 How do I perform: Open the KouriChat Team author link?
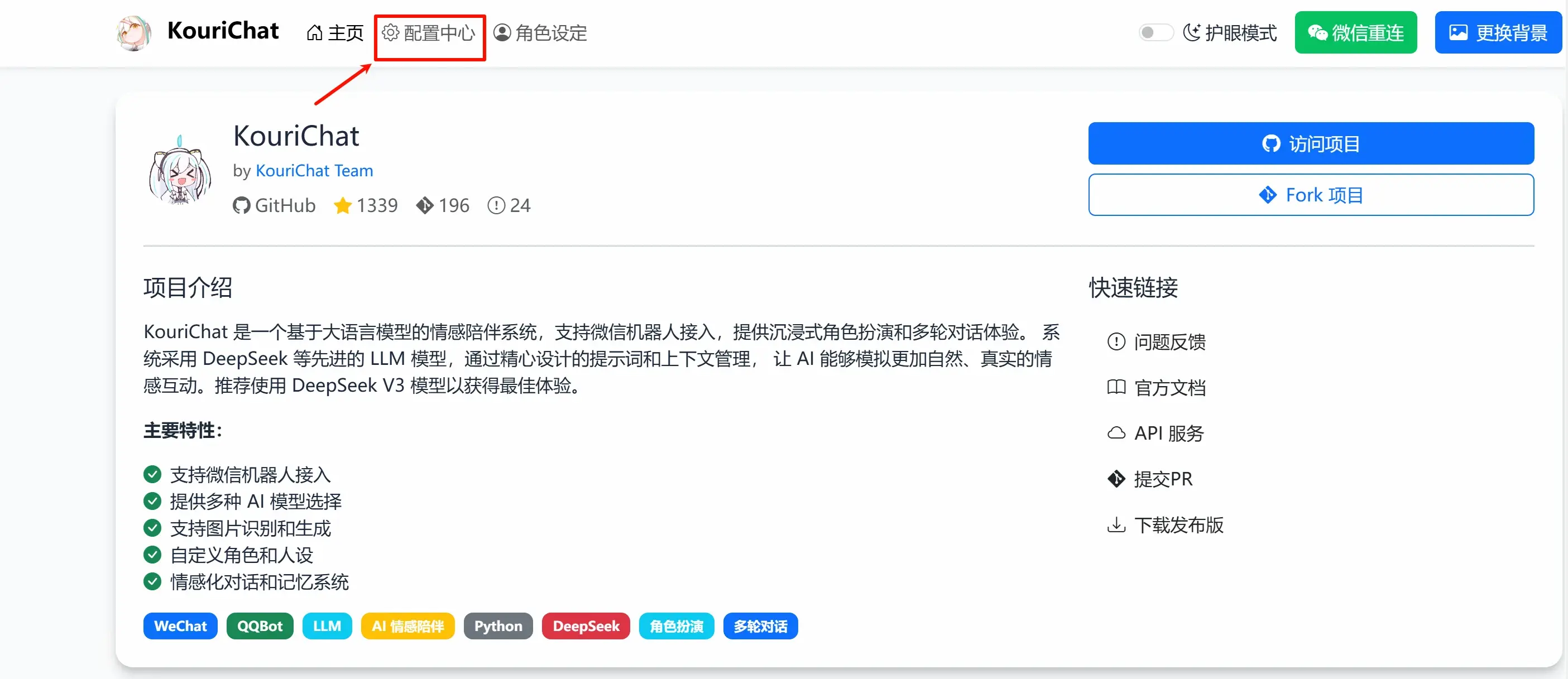click(314, 171)
